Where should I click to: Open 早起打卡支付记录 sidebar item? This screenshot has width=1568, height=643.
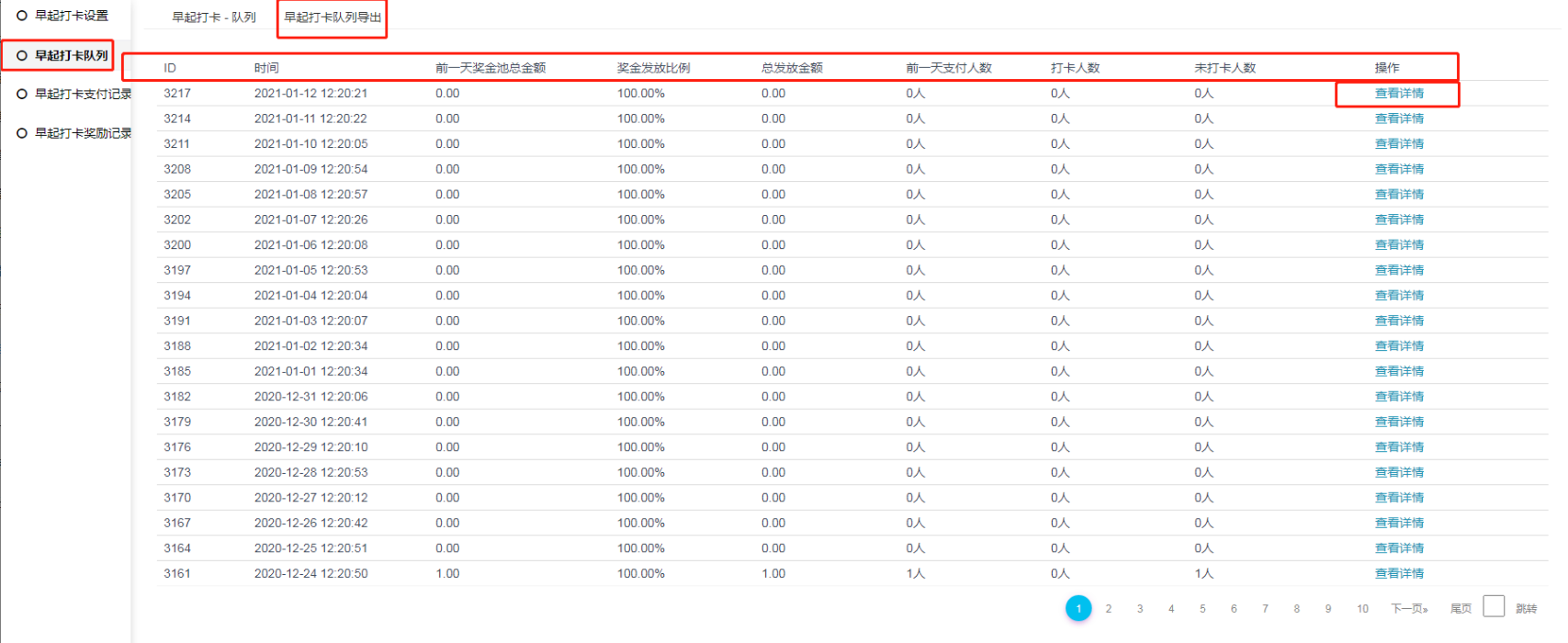tap(83, 94)
